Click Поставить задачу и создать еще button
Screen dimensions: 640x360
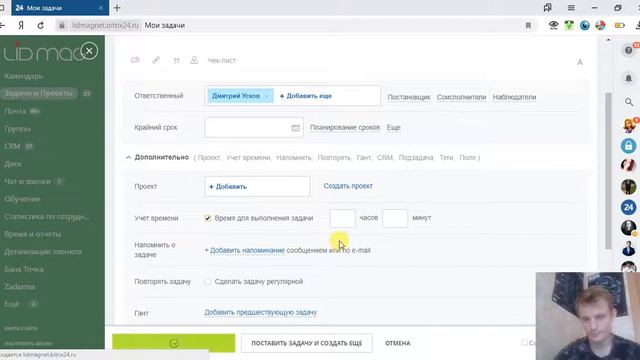pos(307,343)
